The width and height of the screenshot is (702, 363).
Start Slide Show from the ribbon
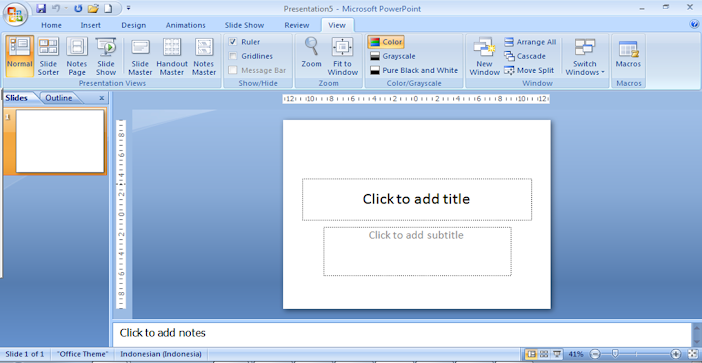coord(106,56)
